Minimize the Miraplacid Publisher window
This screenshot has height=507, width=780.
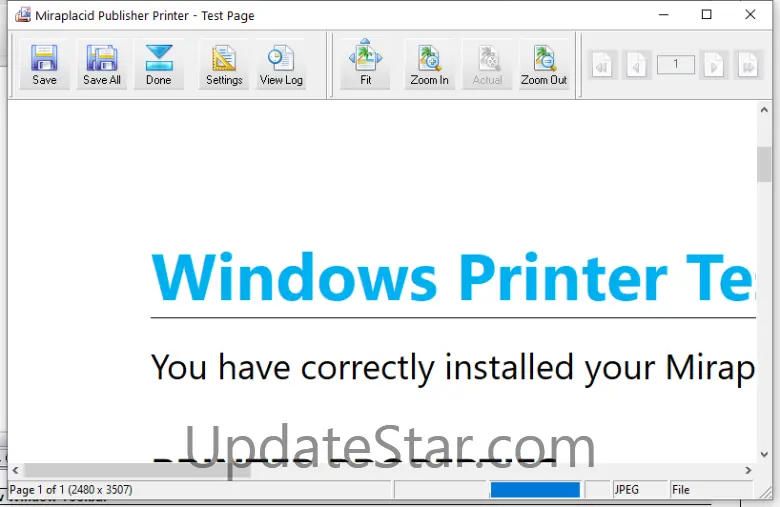pyautogui.click(x=664, y=15)
